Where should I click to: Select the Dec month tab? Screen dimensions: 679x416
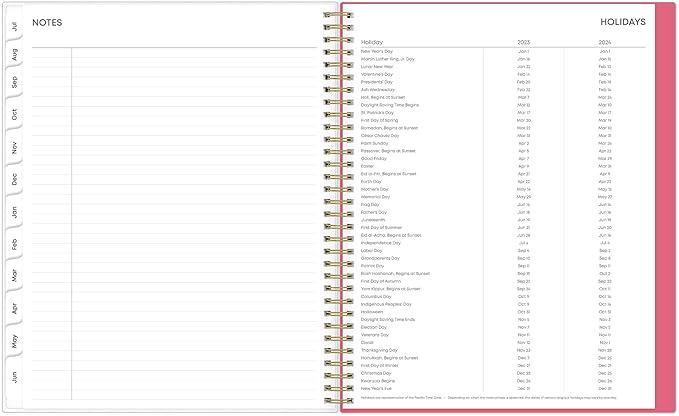[x=13, y=180]
